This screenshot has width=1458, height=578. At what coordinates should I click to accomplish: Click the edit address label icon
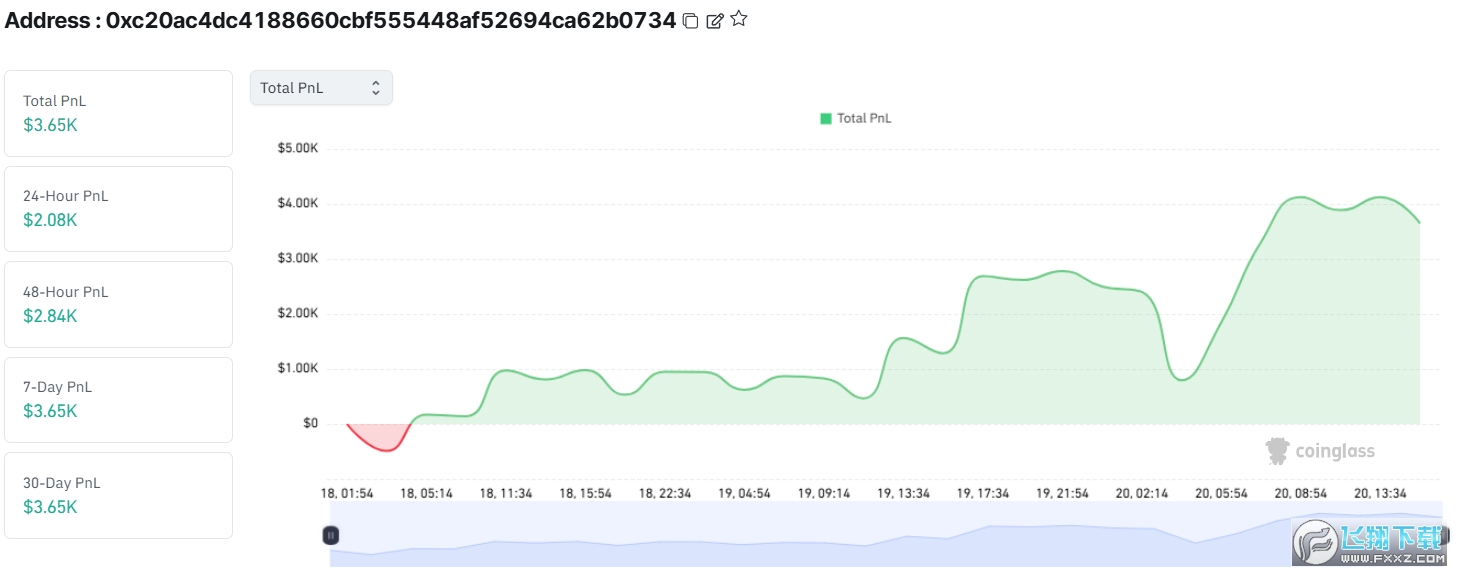click(714, 21)
